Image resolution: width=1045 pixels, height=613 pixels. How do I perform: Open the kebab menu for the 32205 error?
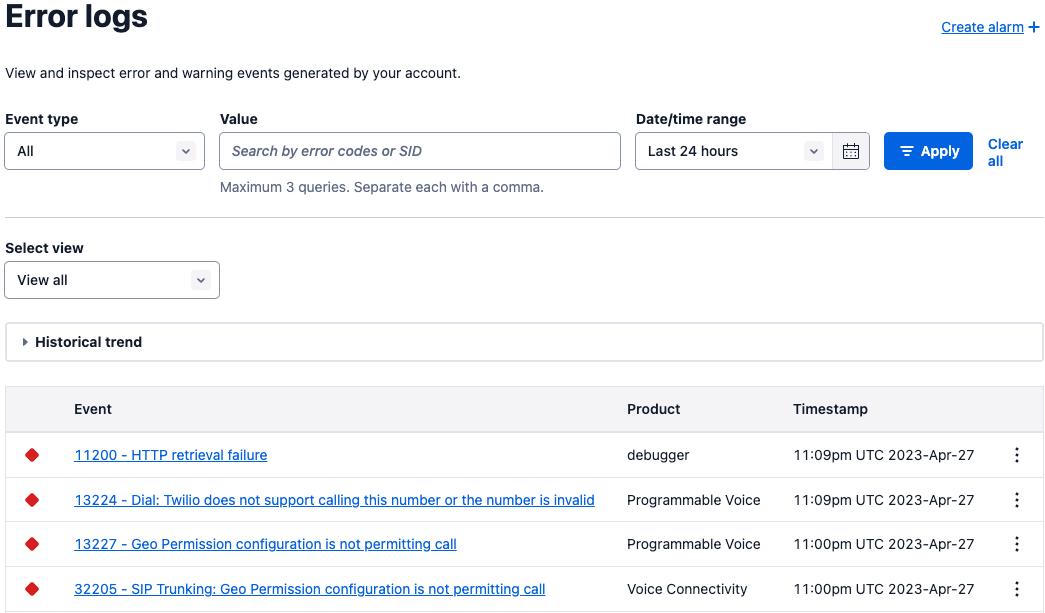pos(1017,589)
